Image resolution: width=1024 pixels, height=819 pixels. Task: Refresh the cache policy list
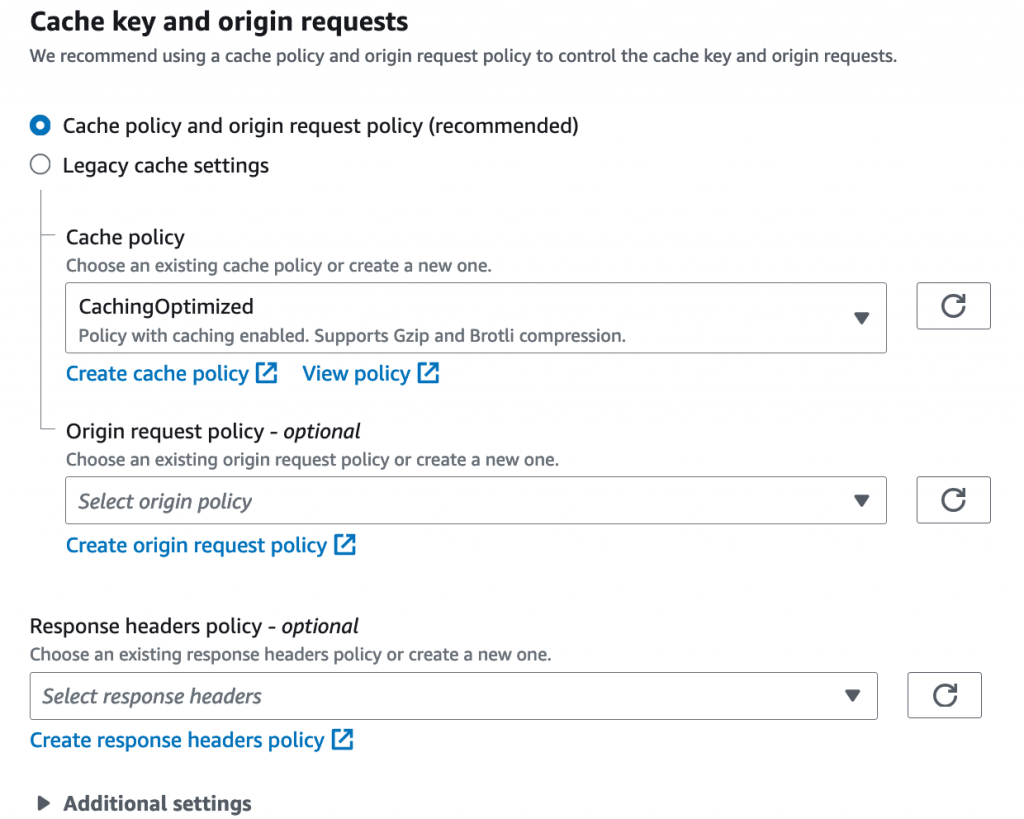coord(953,306)
